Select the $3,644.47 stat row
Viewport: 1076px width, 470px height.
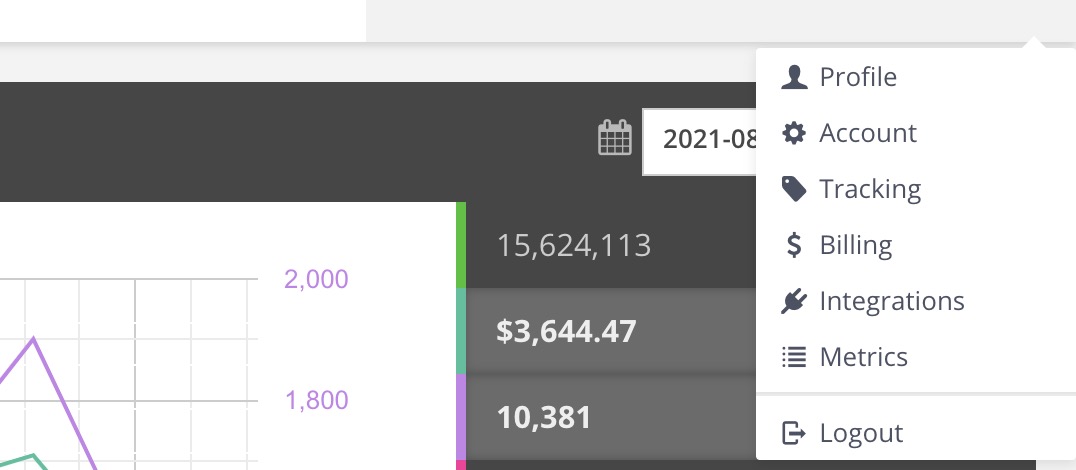coord(611,331)
